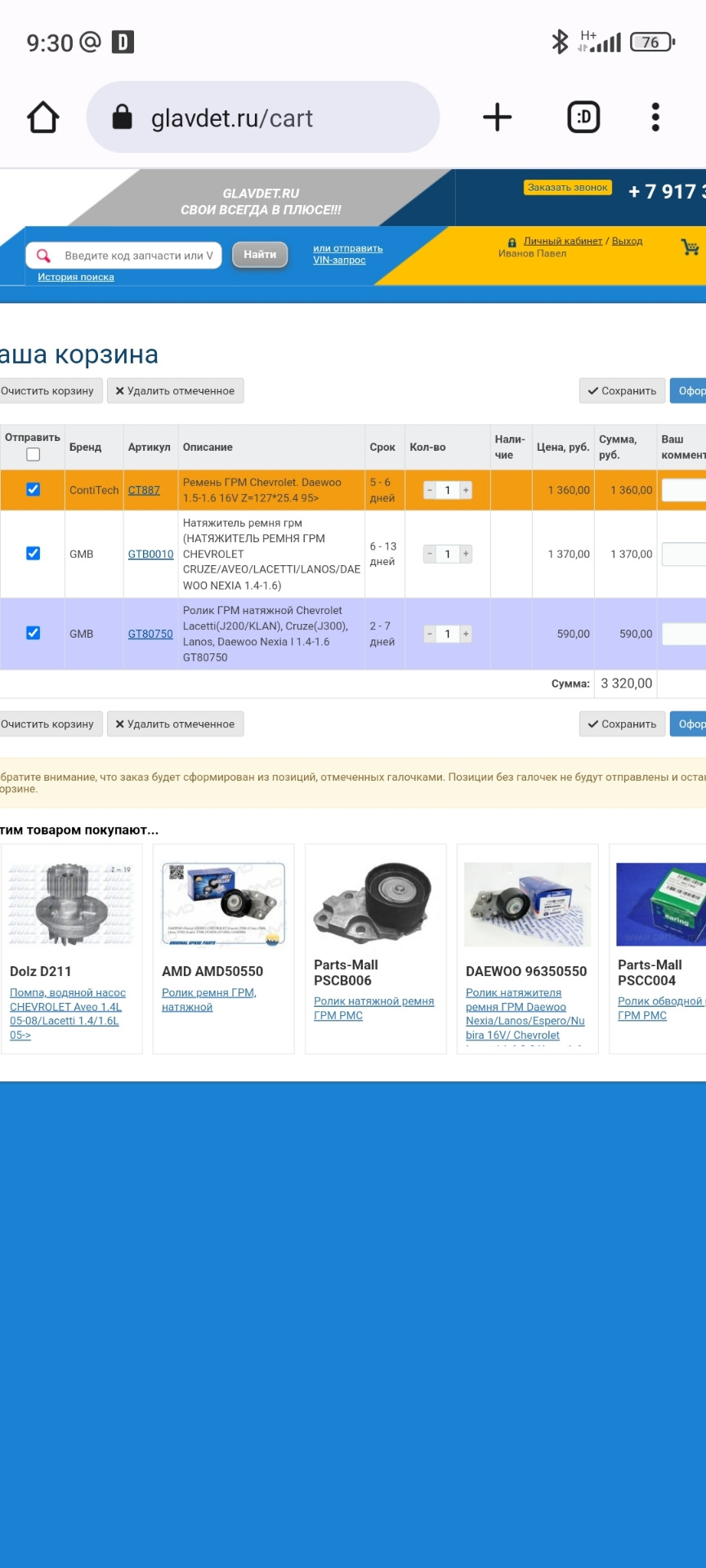
Task: Open the tab switcher
Action: click(583, 118)
